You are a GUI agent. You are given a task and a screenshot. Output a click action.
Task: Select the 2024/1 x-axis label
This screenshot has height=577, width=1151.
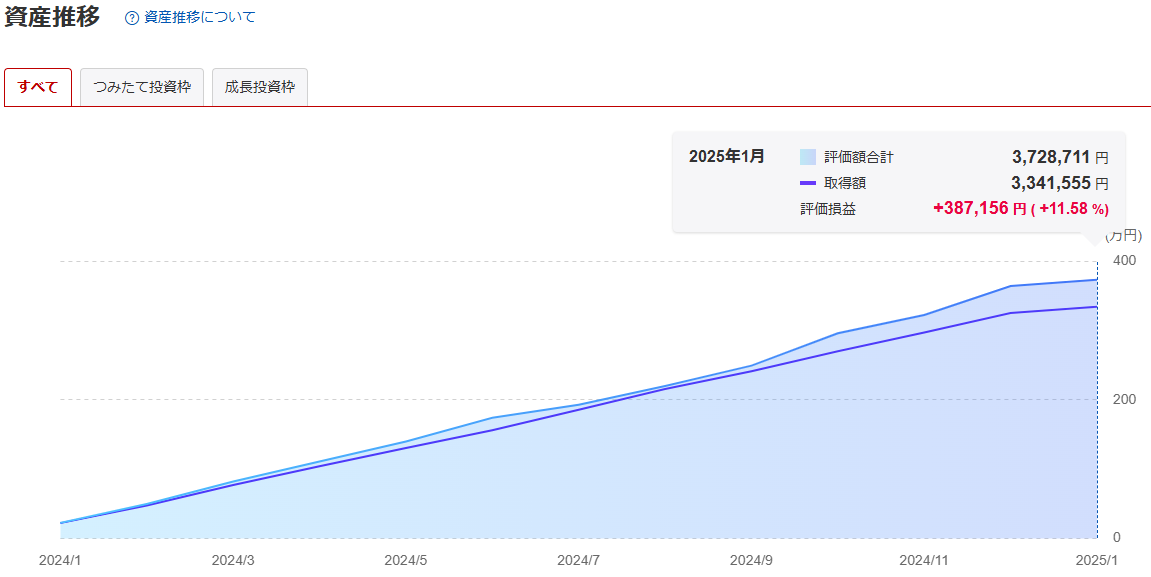tap(60, 560)
